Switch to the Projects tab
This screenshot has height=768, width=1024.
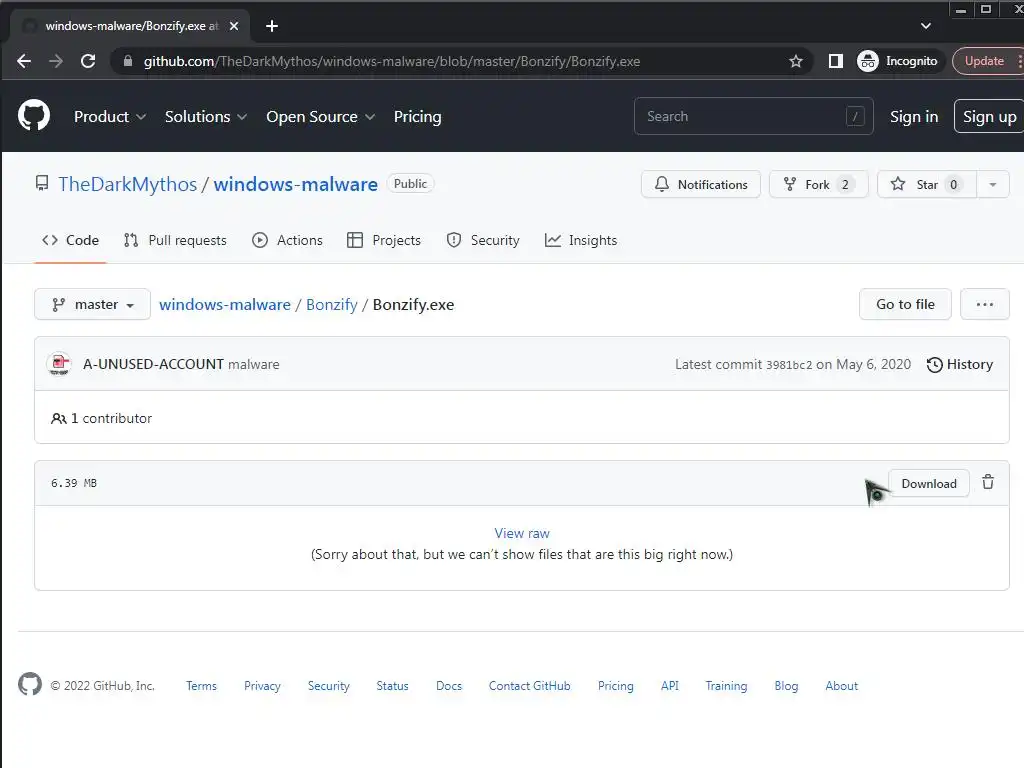coord(384,240)
